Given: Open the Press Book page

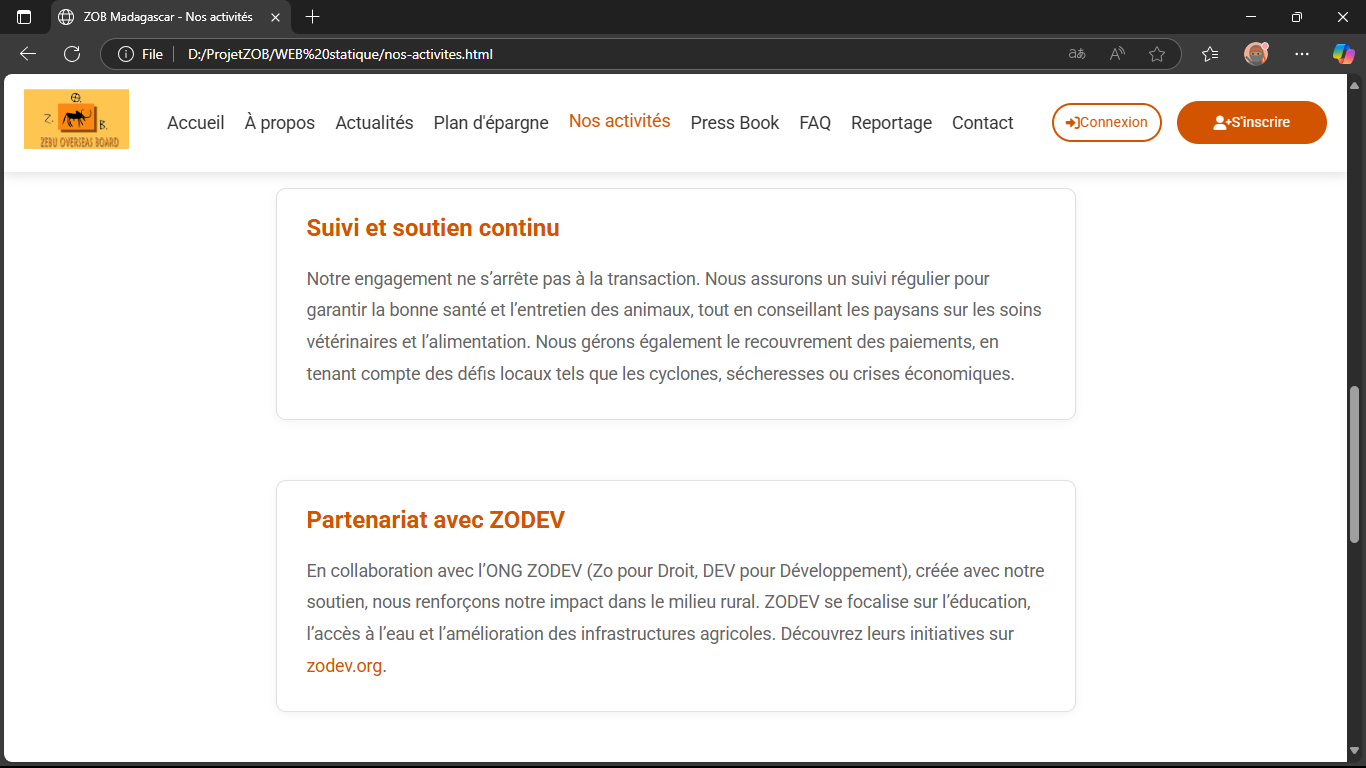Looking at the screenshot, I should pos(735,123).
